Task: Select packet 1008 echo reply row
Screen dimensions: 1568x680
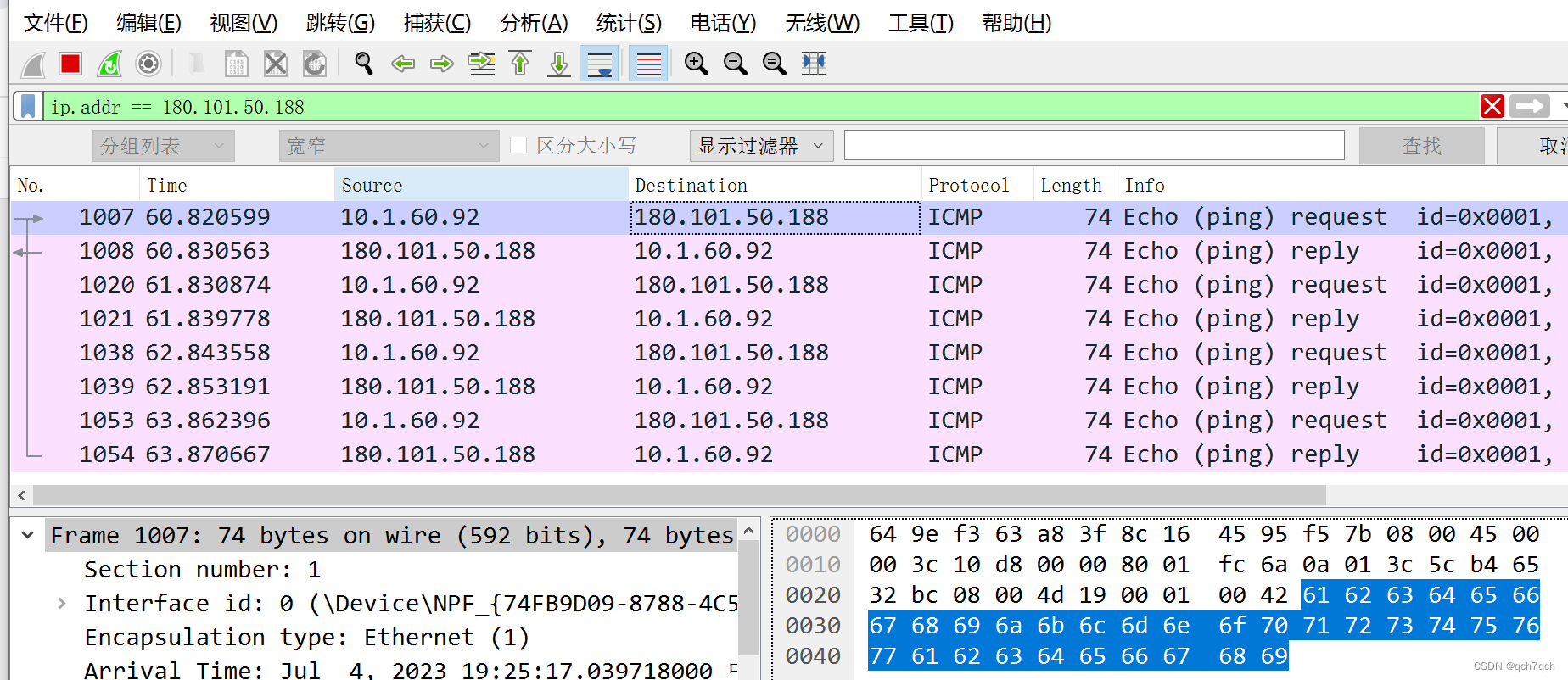Action: point(789,251)
